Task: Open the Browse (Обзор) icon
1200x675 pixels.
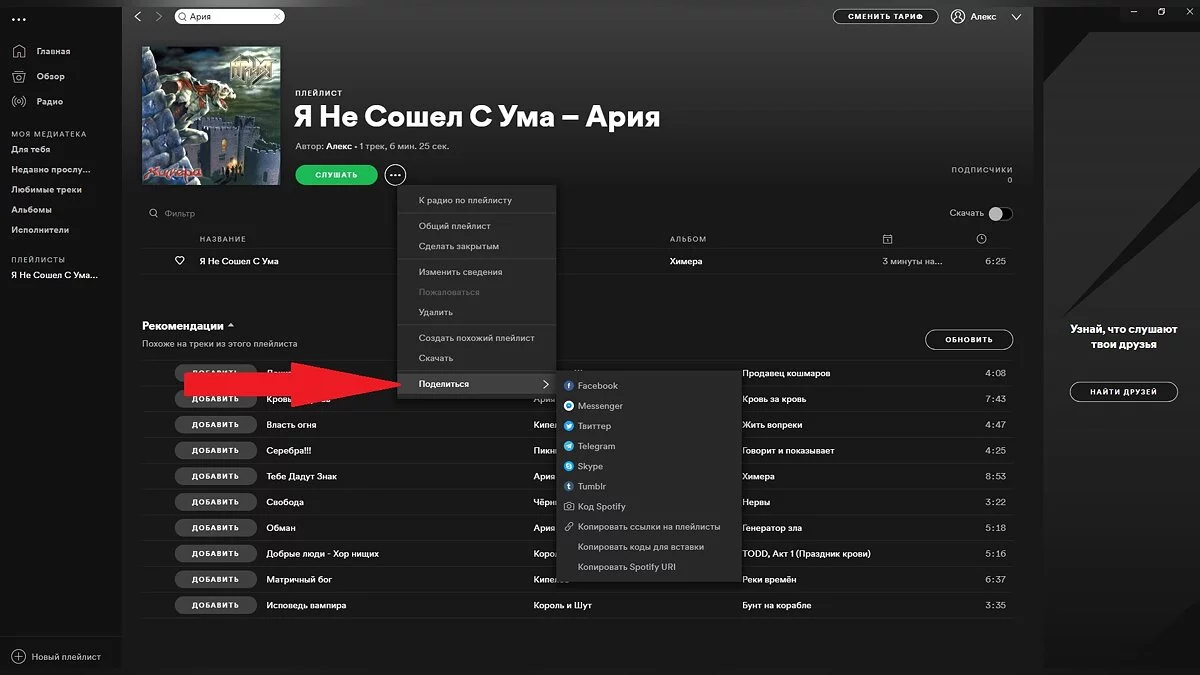Action: (x=19, y=76)
